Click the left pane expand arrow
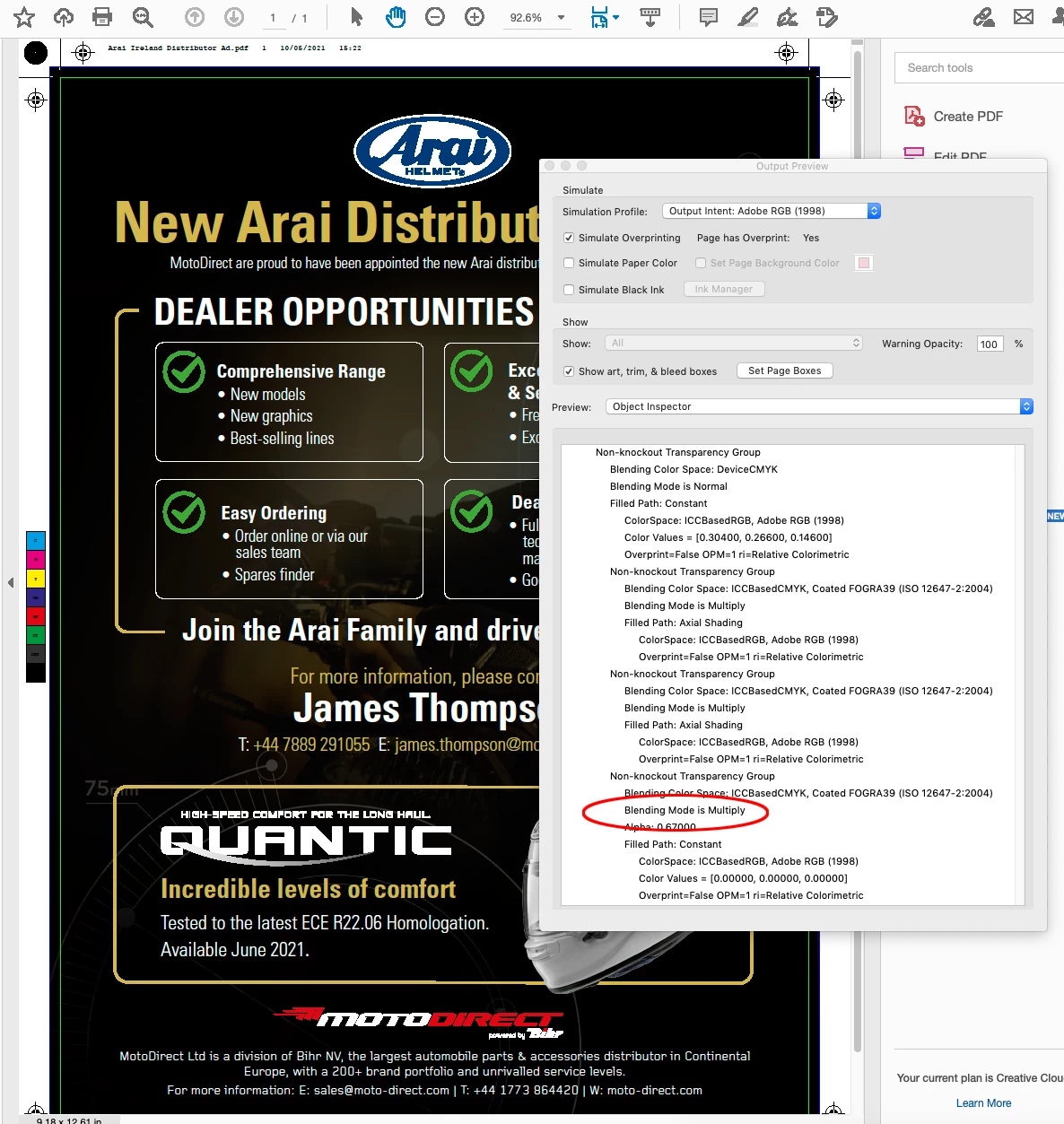The height and width of the screenshot is (1124, 1064). [x=11, y=582]
